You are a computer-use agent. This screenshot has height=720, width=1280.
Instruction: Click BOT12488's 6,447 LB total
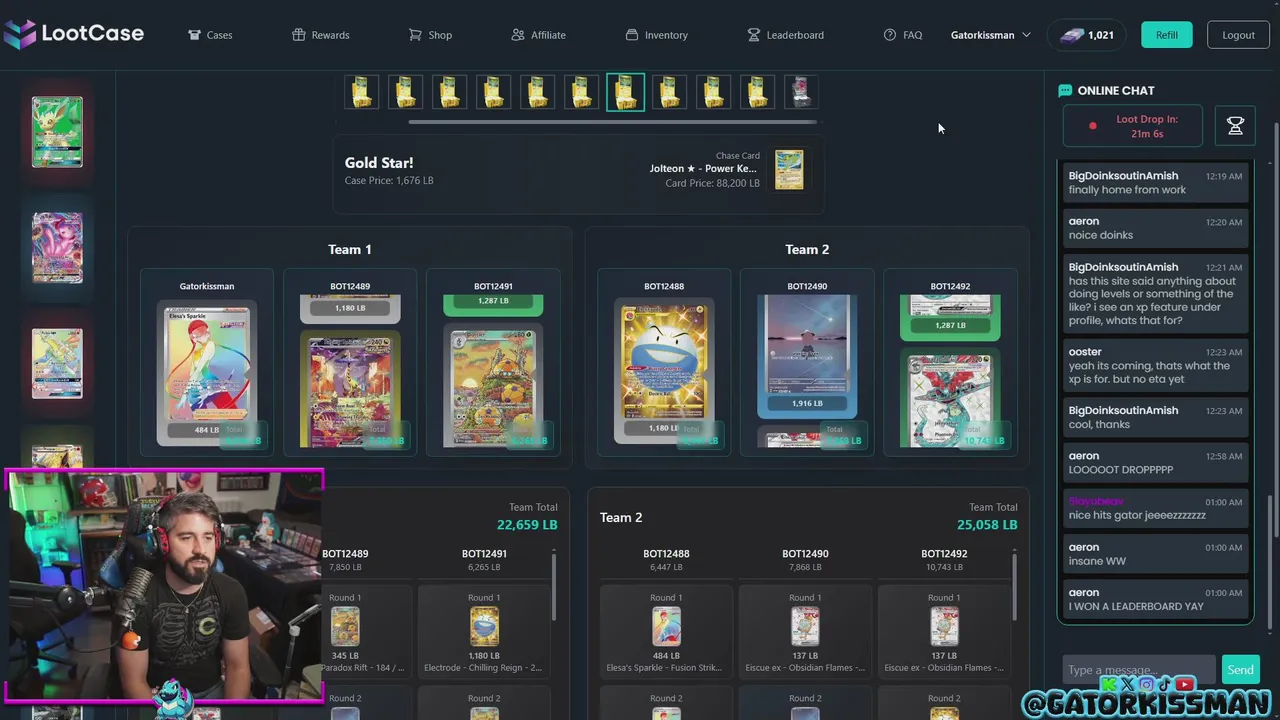point(666,567)
